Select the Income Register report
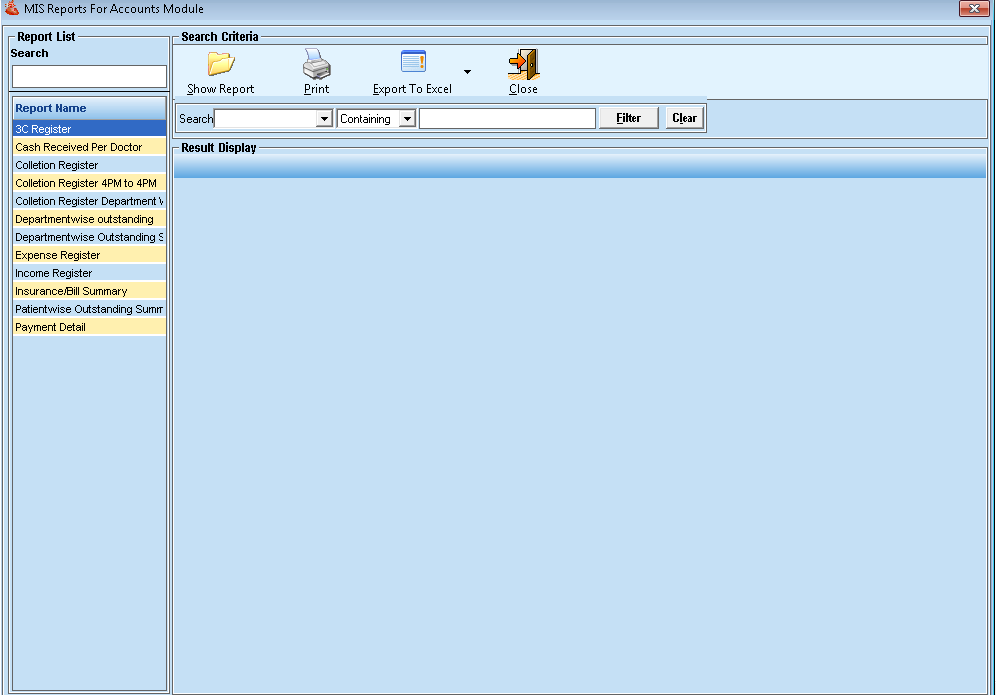The image size is (996, 695). (90, 273)
